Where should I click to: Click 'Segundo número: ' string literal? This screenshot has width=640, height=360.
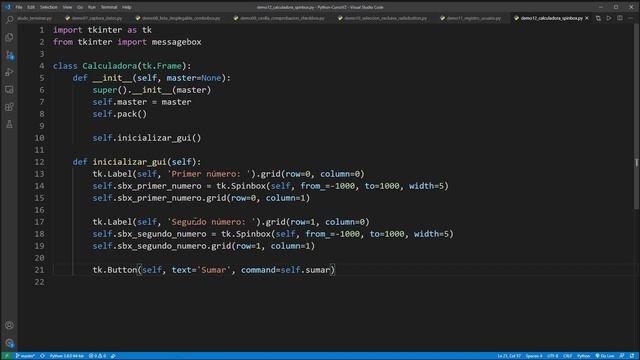click(213, 222)
